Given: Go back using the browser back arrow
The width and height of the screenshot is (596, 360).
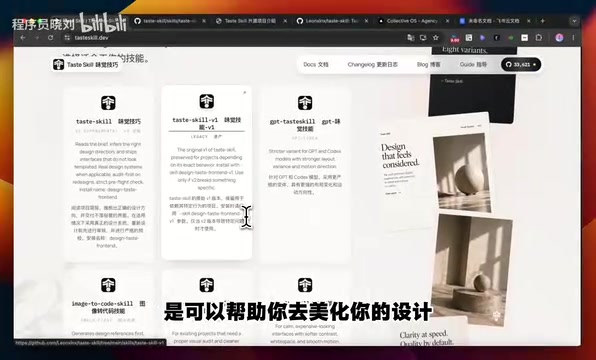Looking at the screenshot, I should tap(23, 38).
